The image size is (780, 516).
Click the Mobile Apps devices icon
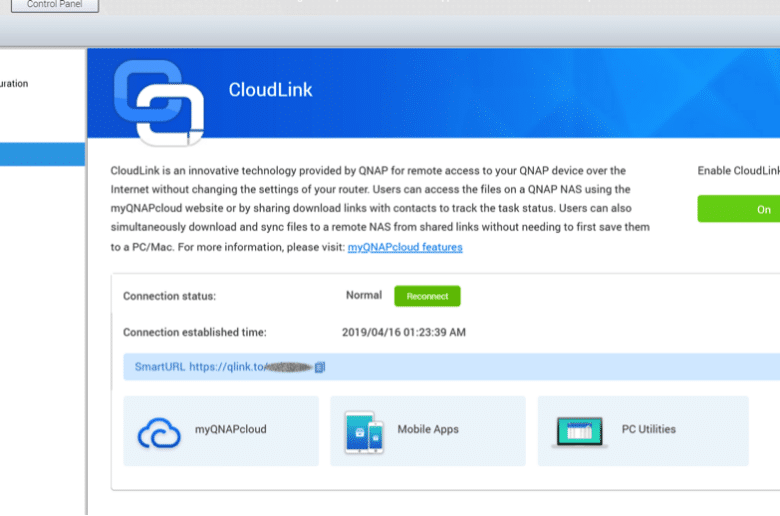pos(364,432)
